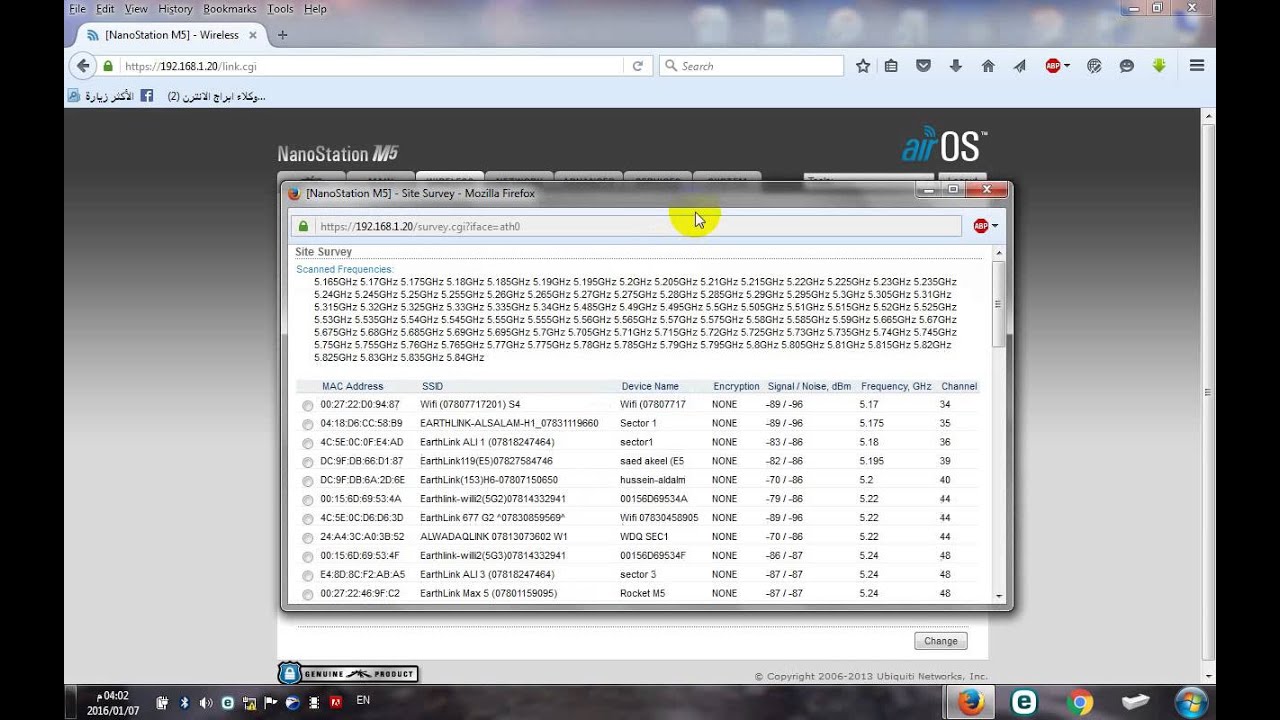Click the green download-arrow extension icon

coord(1159,66)
